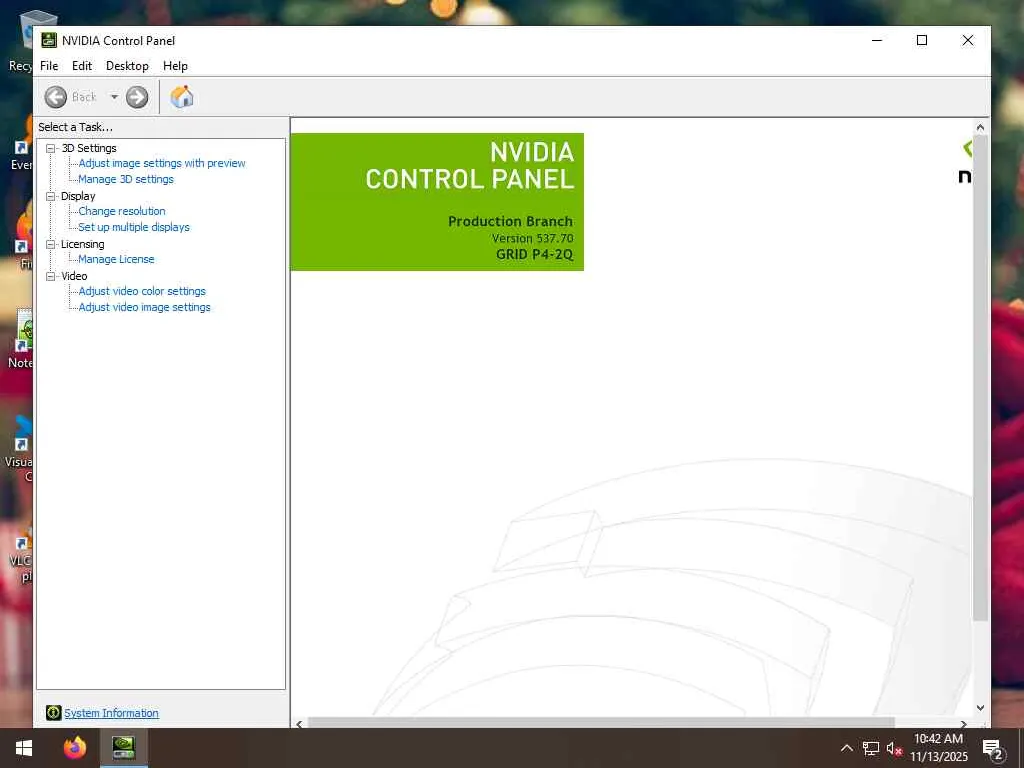Viewport: 1024px width, 768px height.
Task: Open Back history dropdown arrow
Action: pos(114,97)
